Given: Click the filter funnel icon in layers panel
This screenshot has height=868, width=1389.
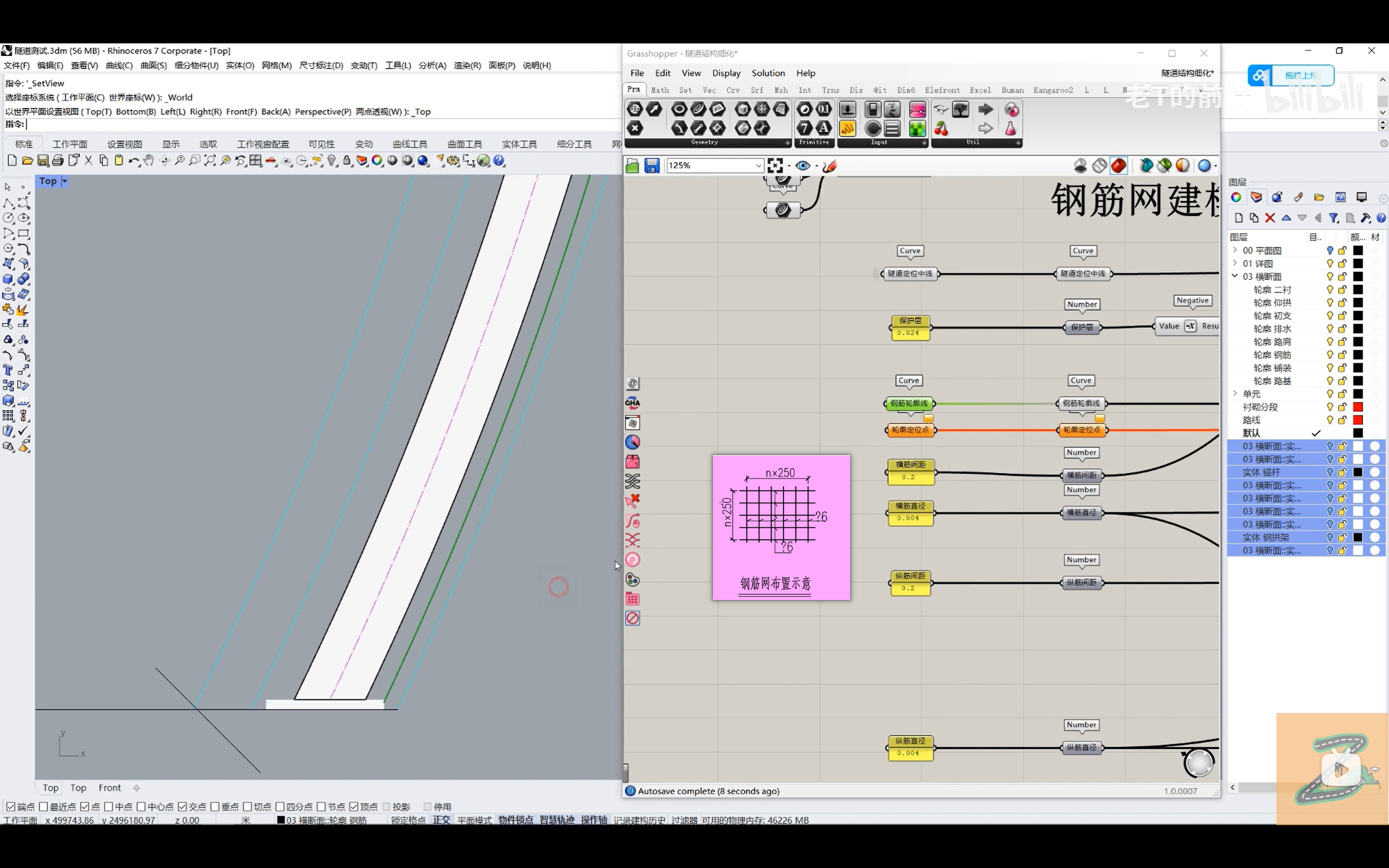Looking at the screenshot, I should [1334, 218].
